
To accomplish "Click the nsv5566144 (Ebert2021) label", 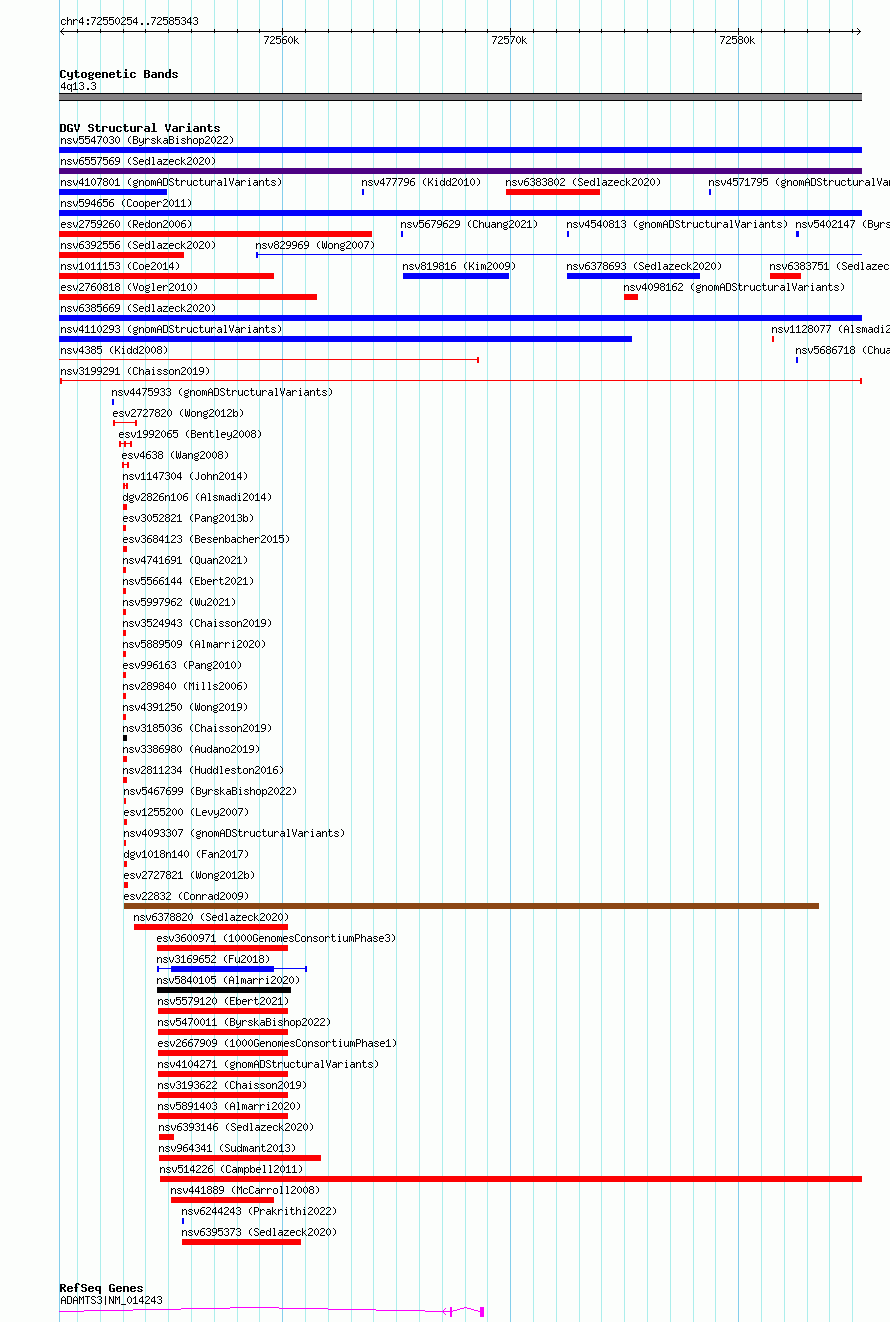I will point(189,582).
